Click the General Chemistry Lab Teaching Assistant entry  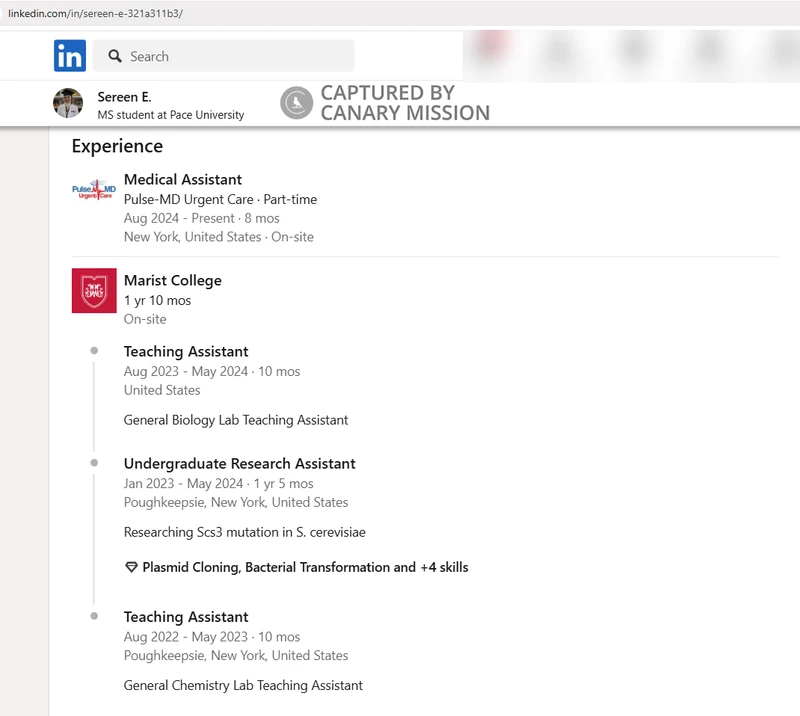[x=242, y=685]
